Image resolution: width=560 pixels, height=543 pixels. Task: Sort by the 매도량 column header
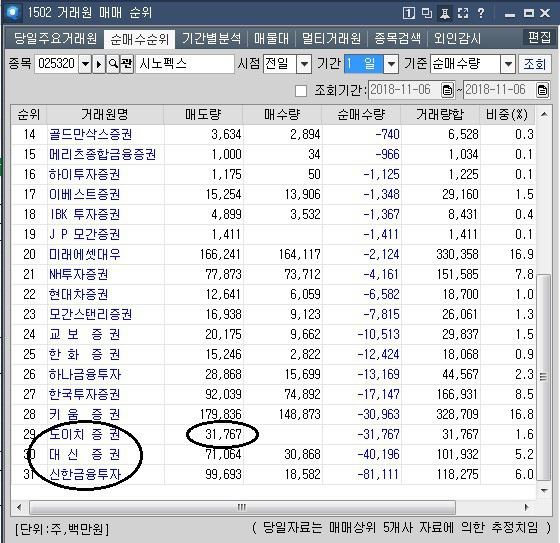(x=203, y=115)
